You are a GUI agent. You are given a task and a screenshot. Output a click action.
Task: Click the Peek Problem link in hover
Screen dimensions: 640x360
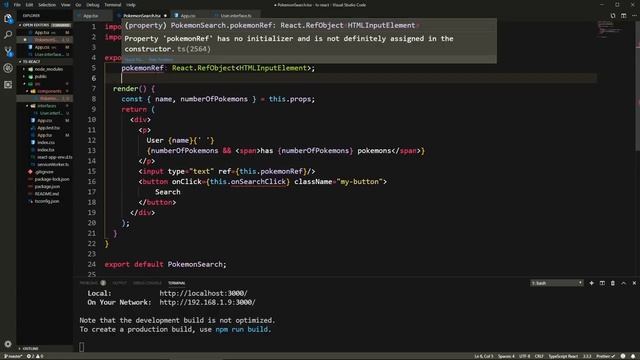(160, 60)
